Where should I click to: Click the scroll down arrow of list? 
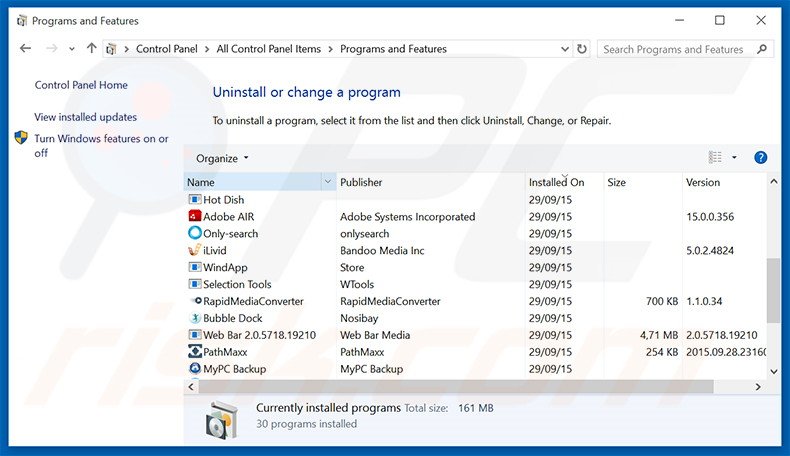pyautogui.click(x=774, y=371)
